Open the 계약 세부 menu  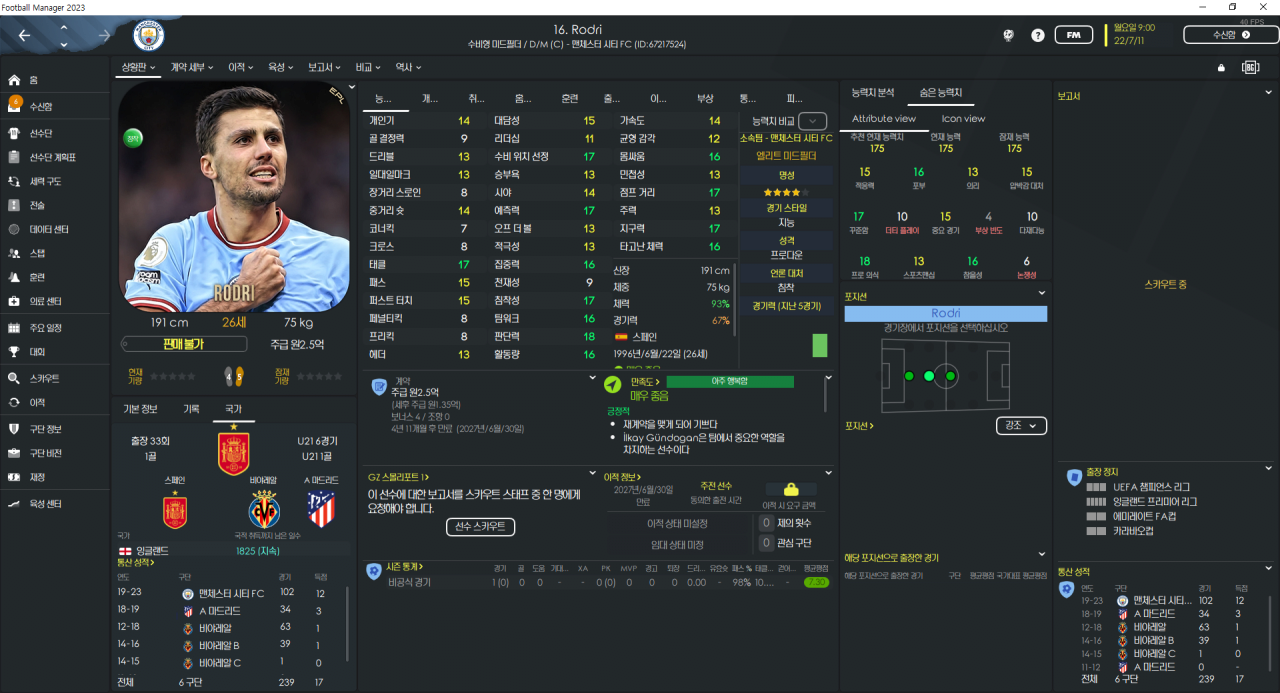[x=191, y=67]
